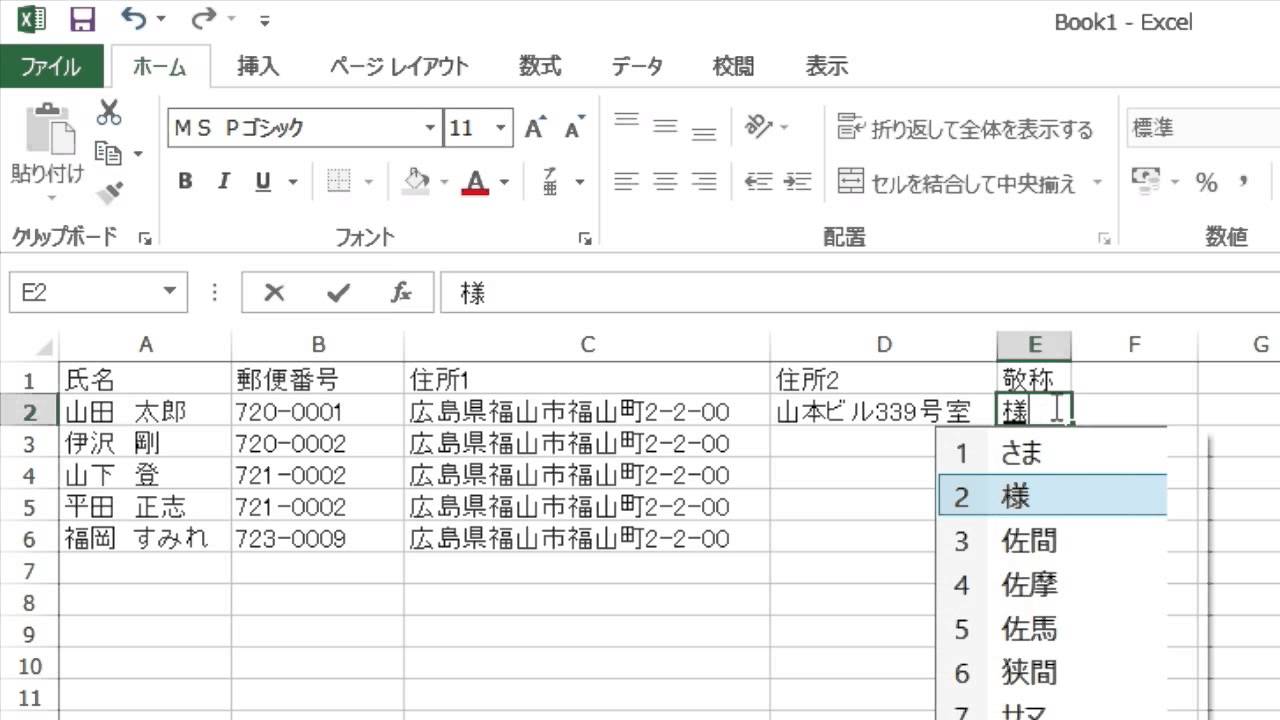Click the Insert Function fx button

401,292
